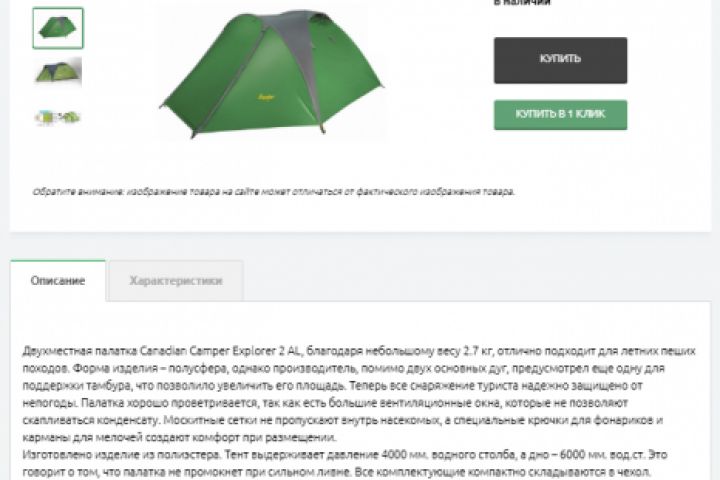Viewport: 720px width, 480px height.
Task: Show the third thumbnail with tent layout views
Action: pyautogui.click(x=58, y=117)
